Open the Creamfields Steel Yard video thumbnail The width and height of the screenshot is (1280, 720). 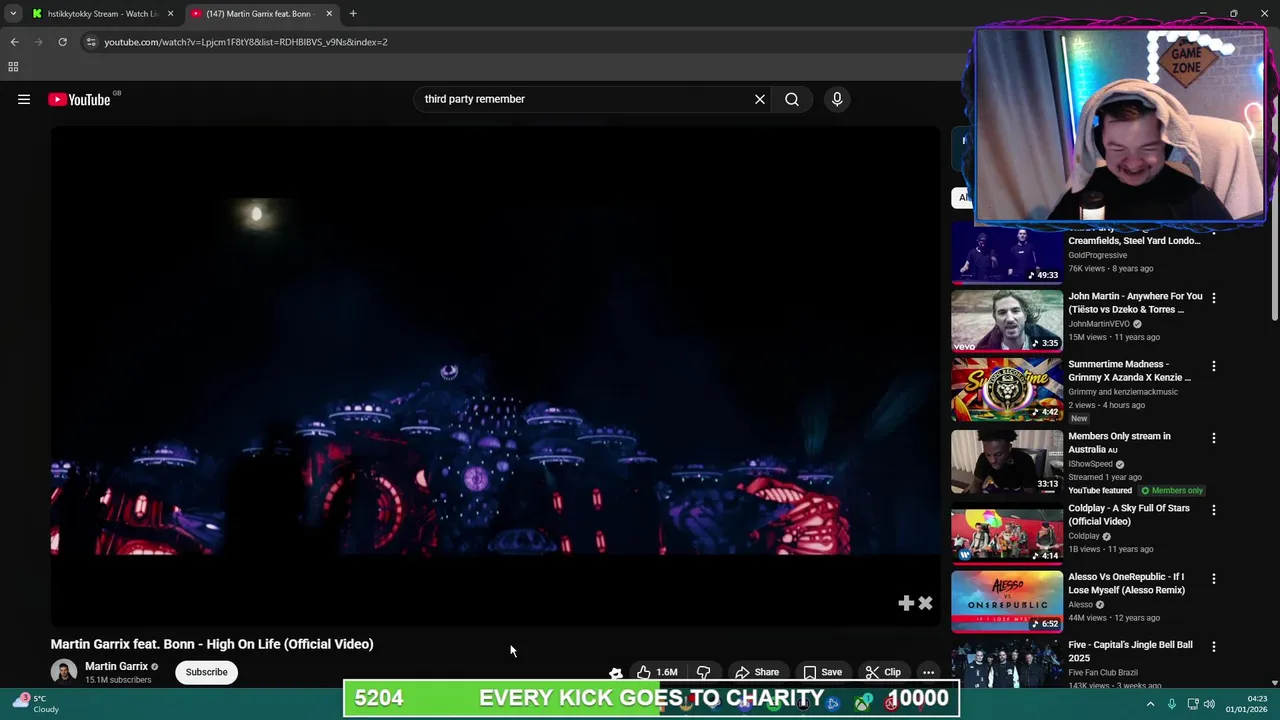(1007, 253)
